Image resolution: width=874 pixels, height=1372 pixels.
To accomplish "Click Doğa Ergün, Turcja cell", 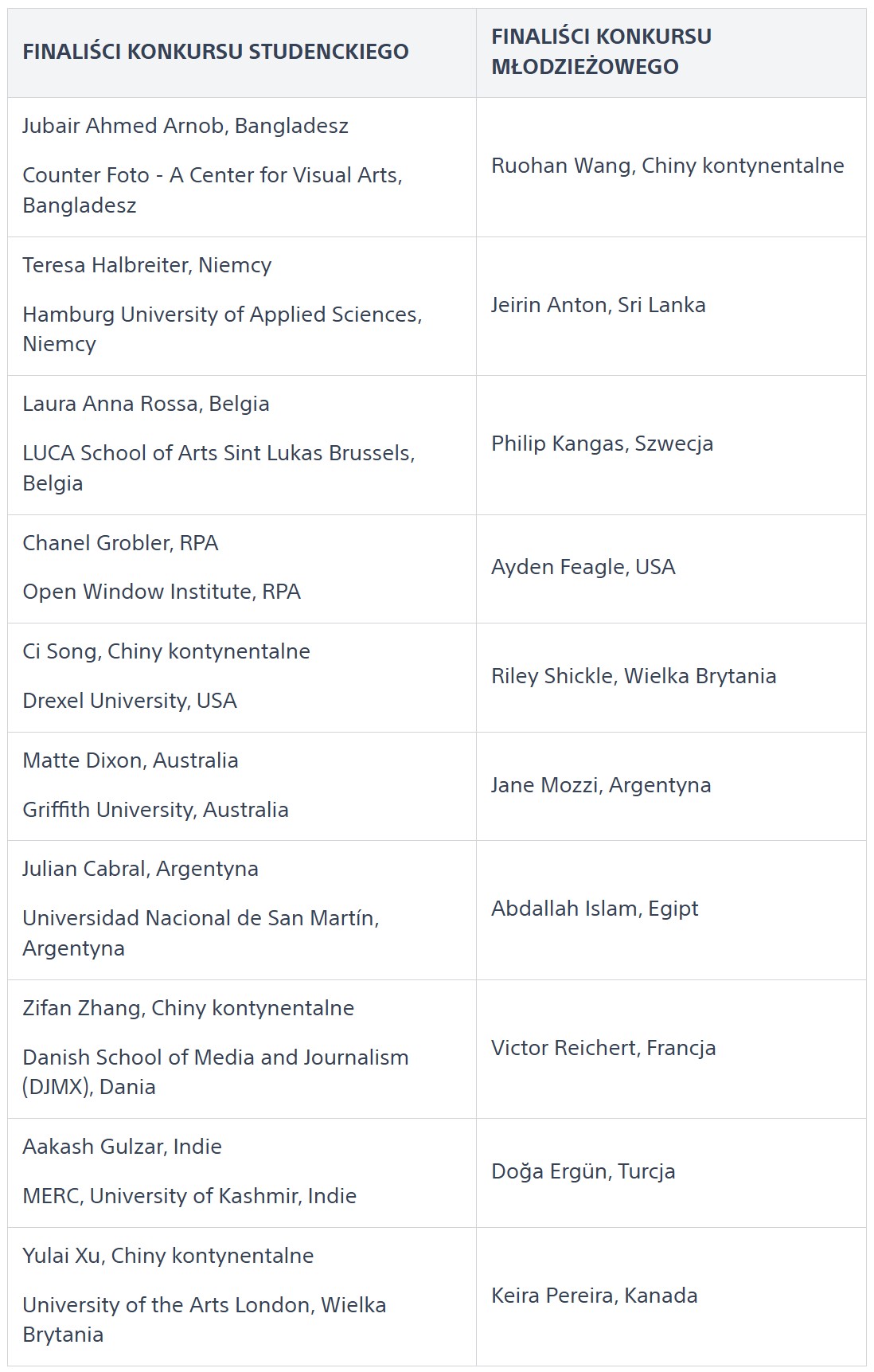I will (x=583, y=1171).
